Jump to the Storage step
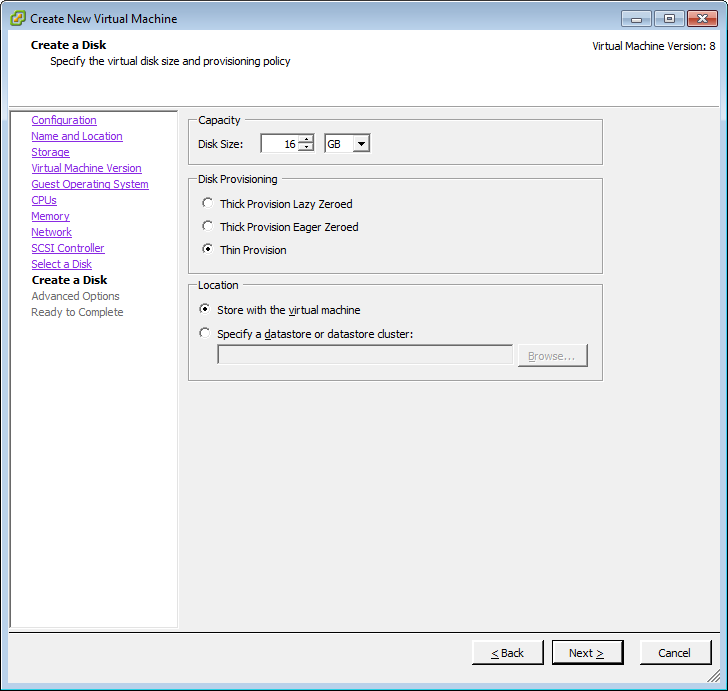Image resolution: width=728 pixels, height=691 pixels. 50,152
